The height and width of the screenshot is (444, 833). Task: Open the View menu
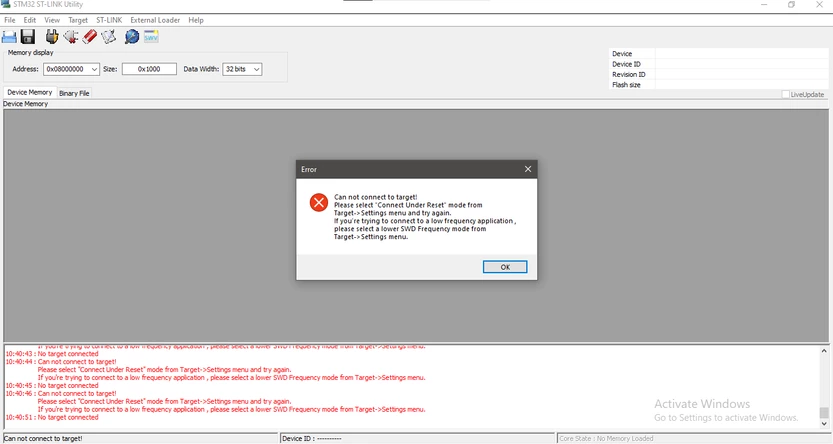(x=52, y=20)
